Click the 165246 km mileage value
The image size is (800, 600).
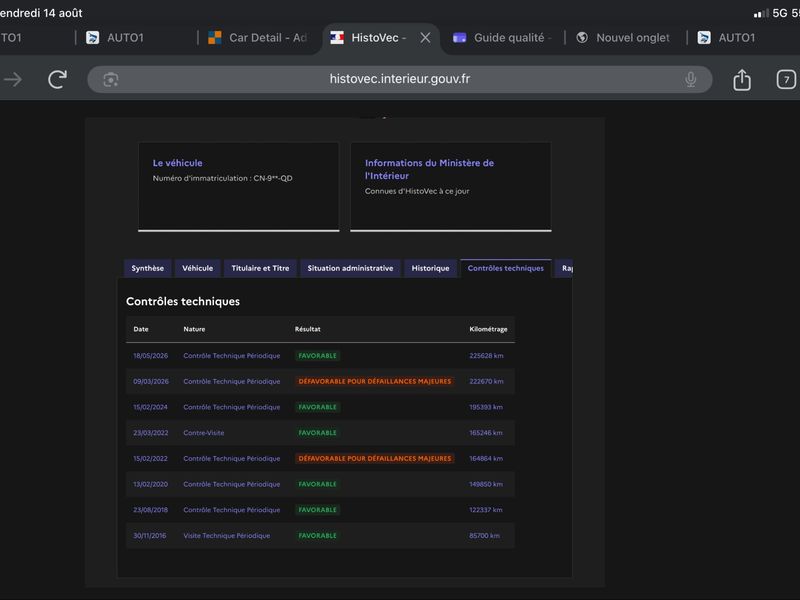click(x=486, y=433)
